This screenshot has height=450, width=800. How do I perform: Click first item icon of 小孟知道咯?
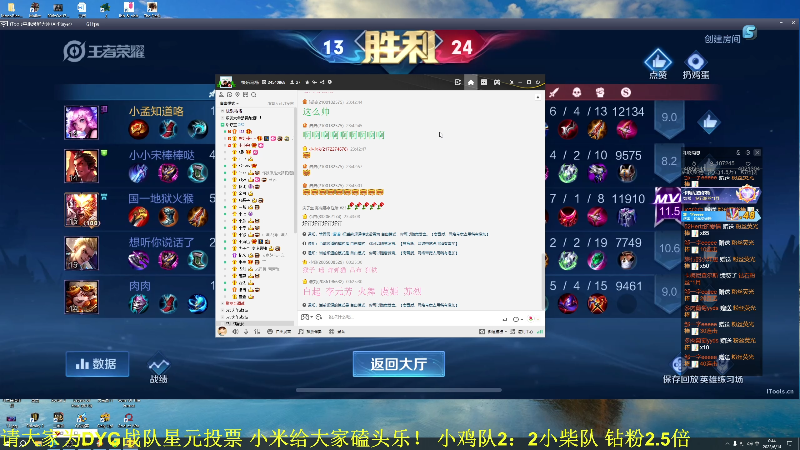point(138,130)
